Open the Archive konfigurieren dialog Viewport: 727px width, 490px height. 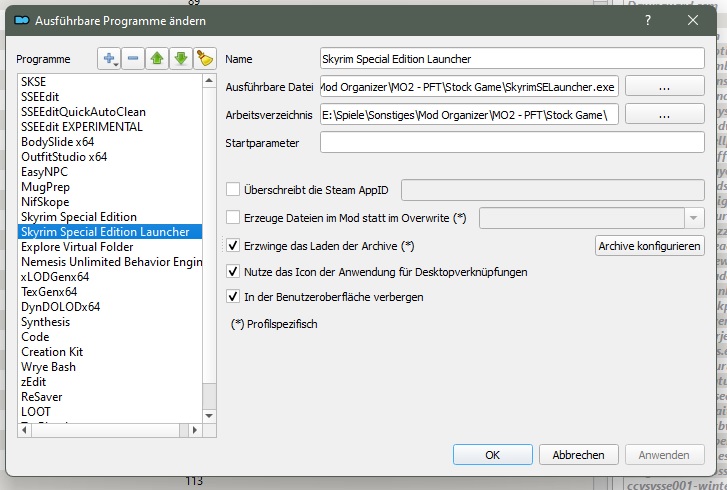650,245
